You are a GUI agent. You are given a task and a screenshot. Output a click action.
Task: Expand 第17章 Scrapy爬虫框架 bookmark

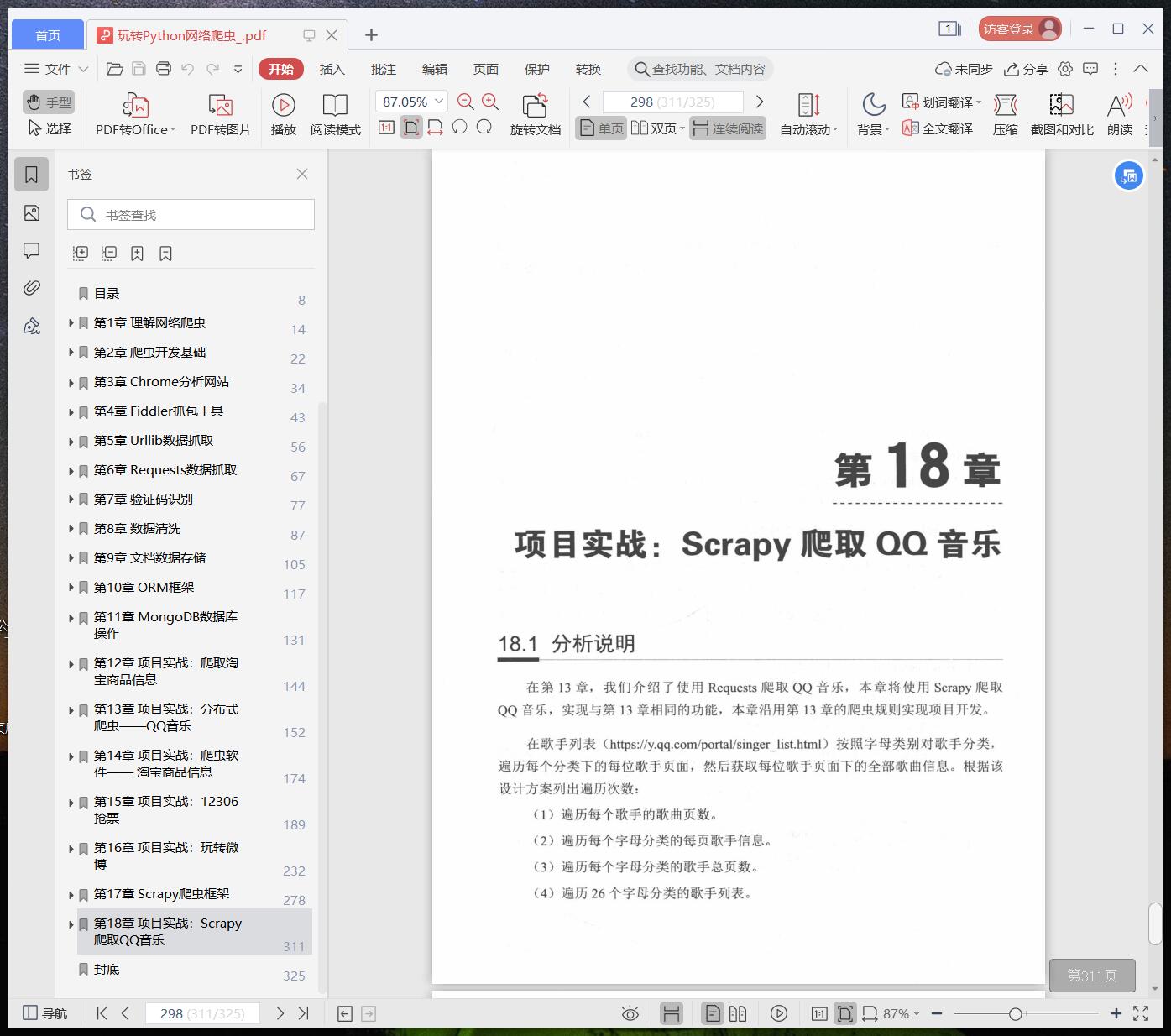71,894
